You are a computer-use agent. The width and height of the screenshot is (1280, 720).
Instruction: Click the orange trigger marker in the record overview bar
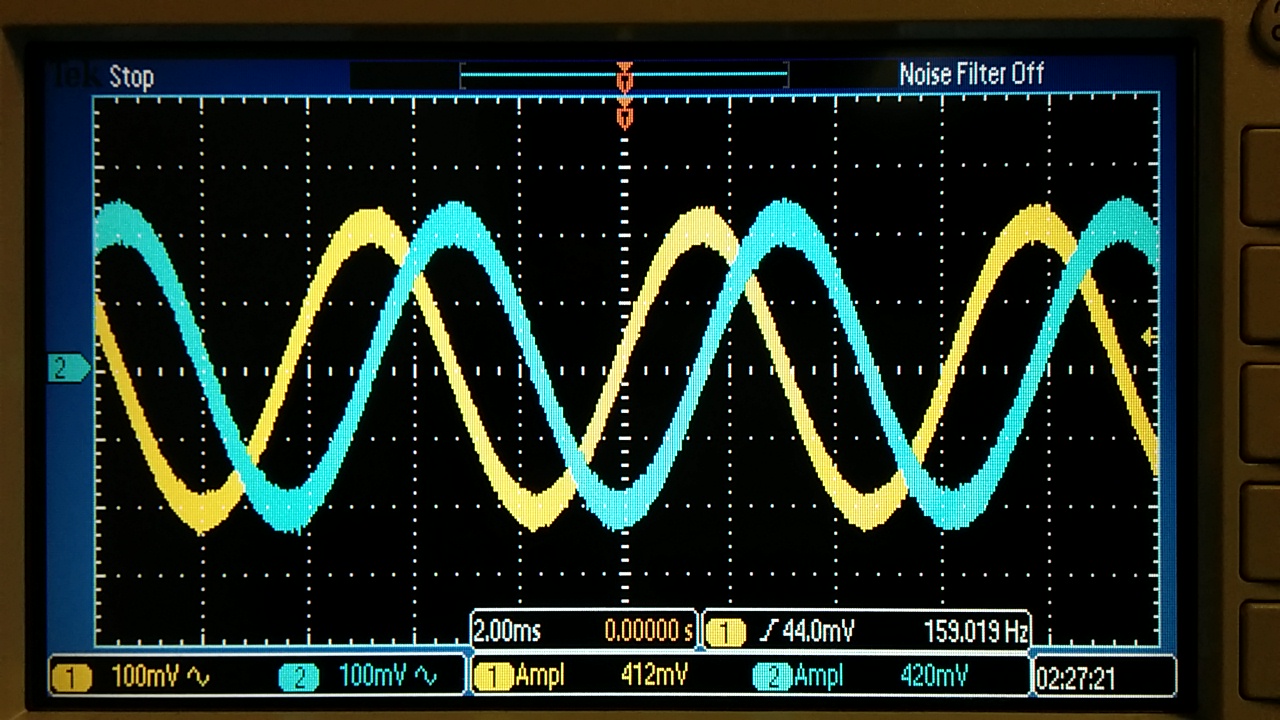[x=625, y=76]
